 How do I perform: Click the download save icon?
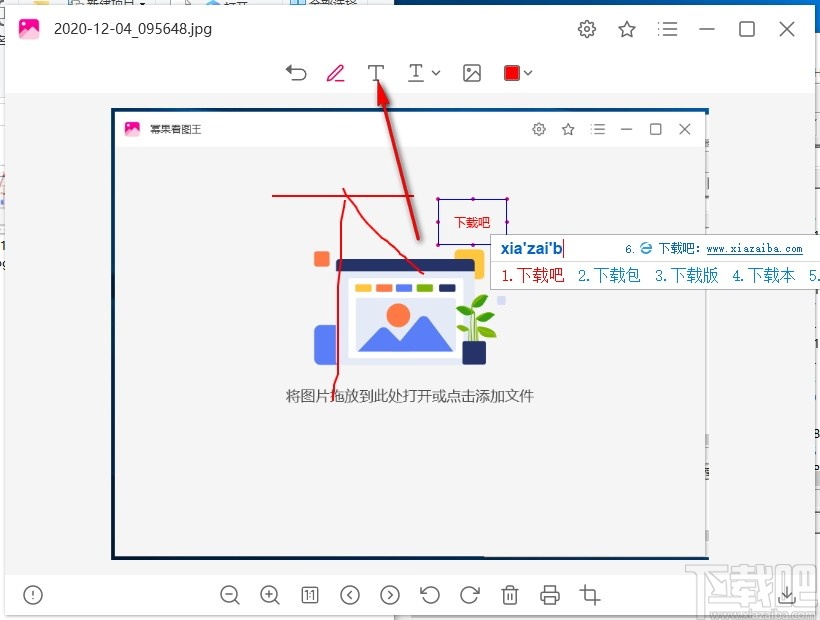click(x=787, y=594)
